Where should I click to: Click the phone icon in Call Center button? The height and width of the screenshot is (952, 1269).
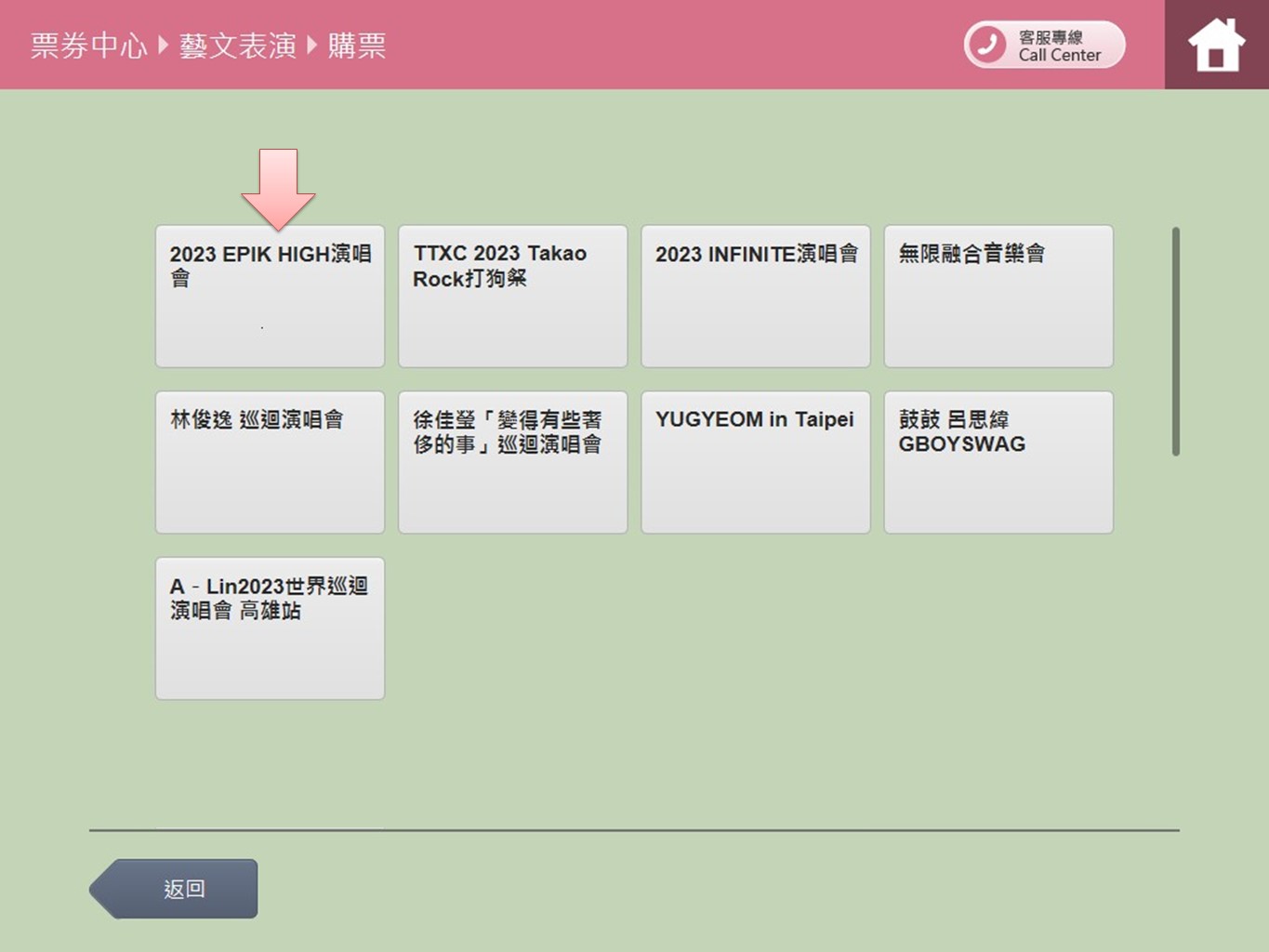coord(987,45)
